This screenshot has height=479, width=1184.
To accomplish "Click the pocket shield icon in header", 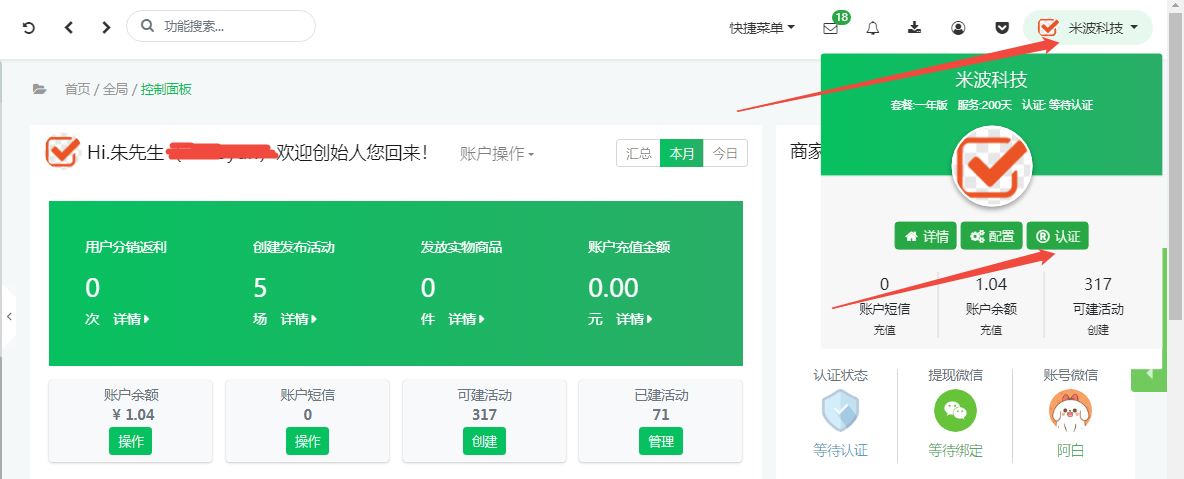I will (x=1002, y=28).
